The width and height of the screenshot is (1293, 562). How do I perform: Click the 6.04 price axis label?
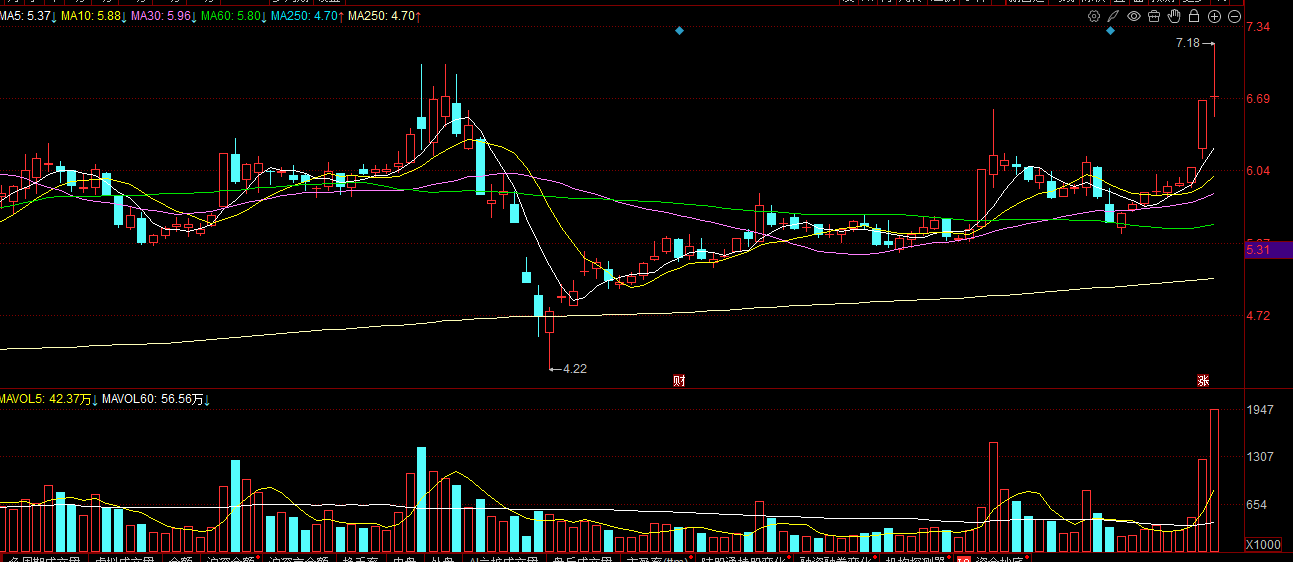pos(1258,171)
